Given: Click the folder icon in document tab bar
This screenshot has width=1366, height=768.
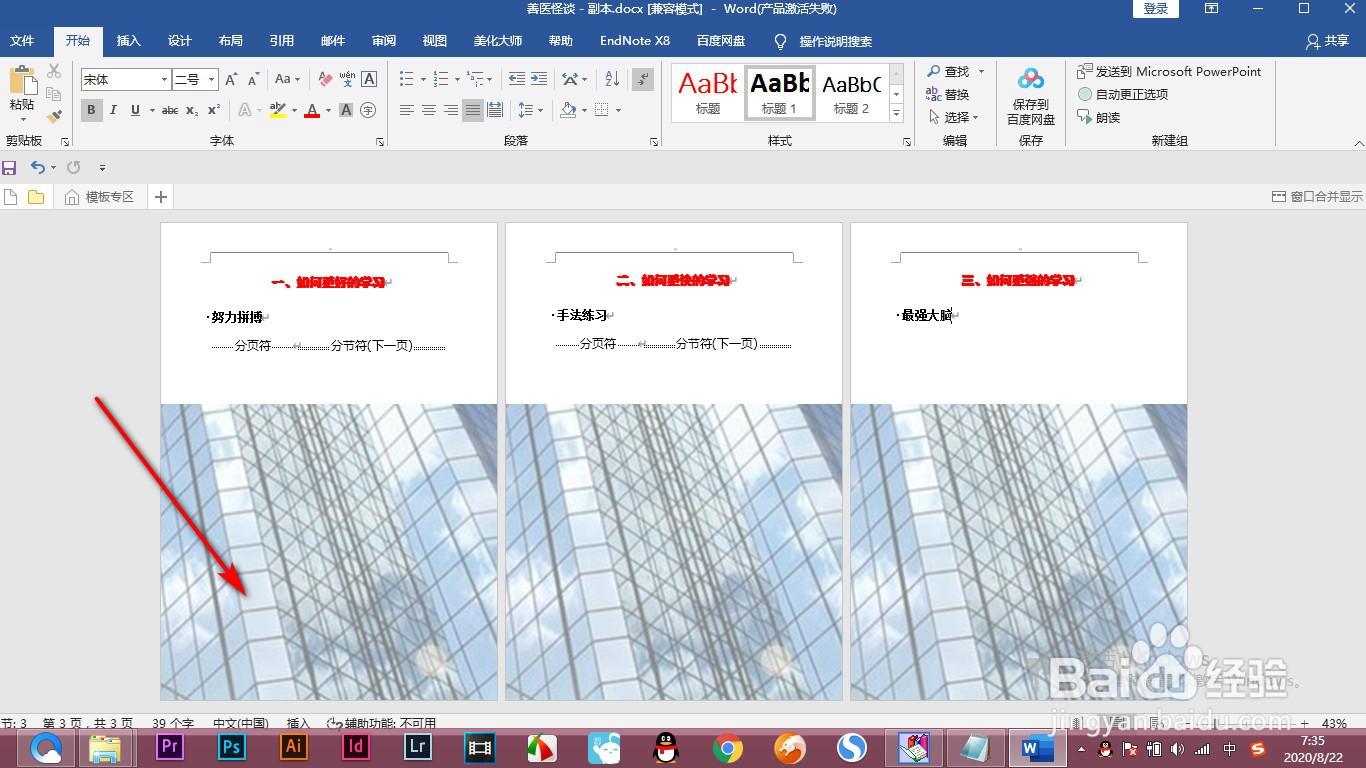Looking at the screenshot, I should (36, 197).
